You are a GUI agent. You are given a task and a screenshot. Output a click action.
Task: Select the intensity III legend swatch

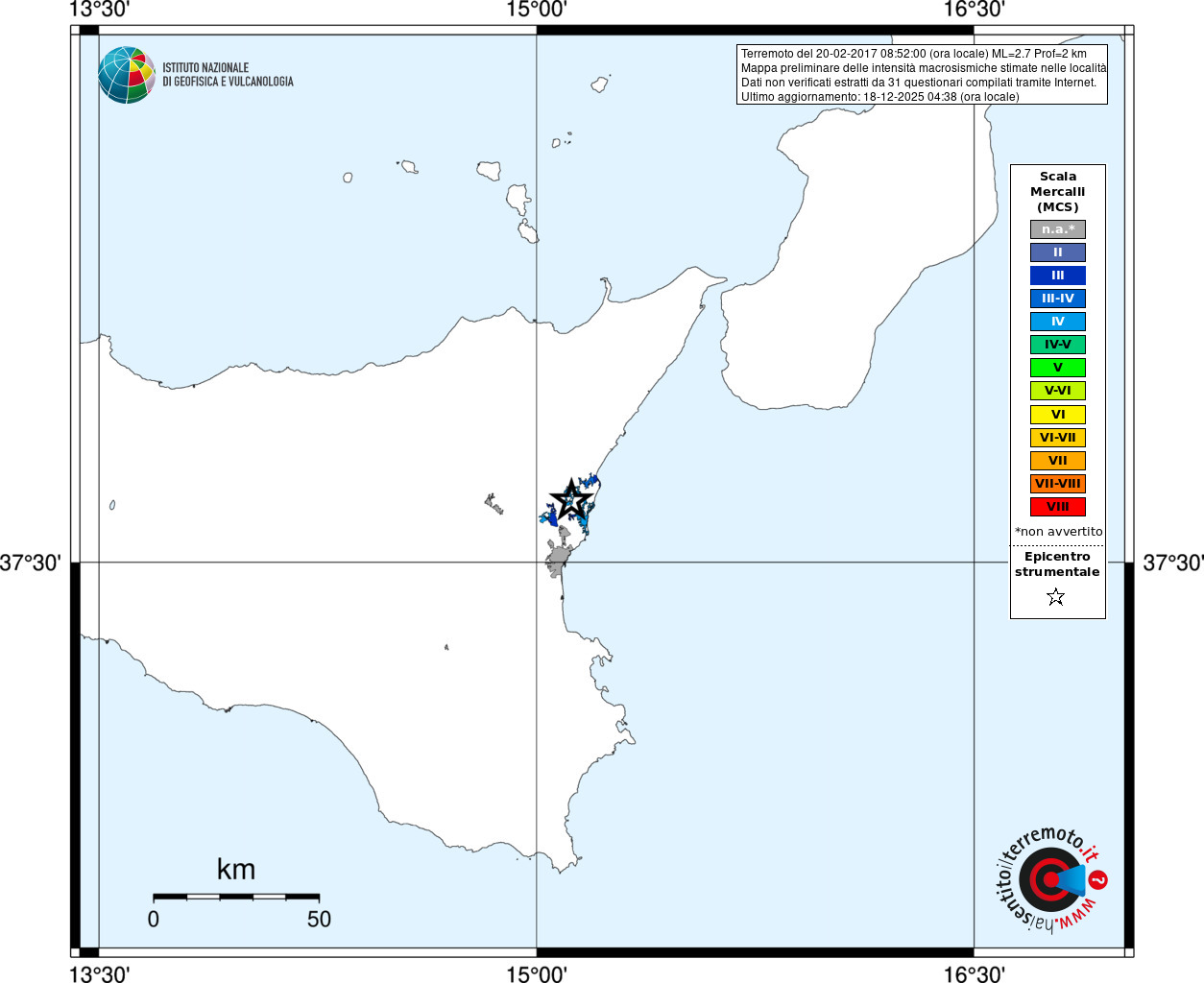[x=1057, y=276]
